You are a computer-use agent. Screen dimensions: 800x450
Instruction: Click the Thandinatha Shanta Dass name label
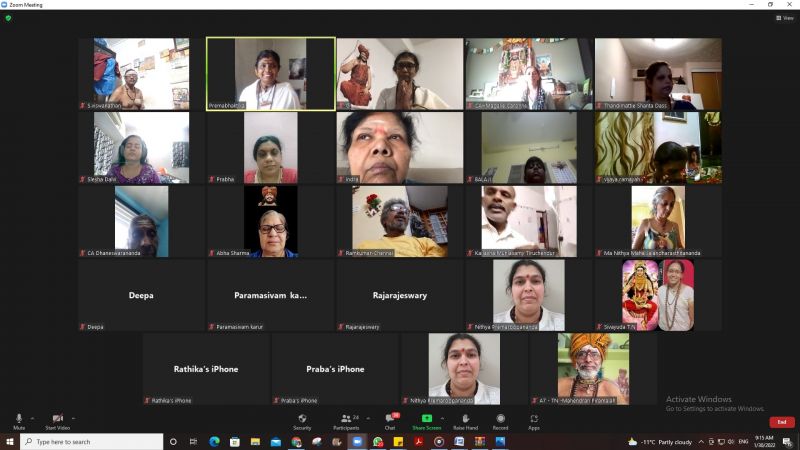coord(635,106)
